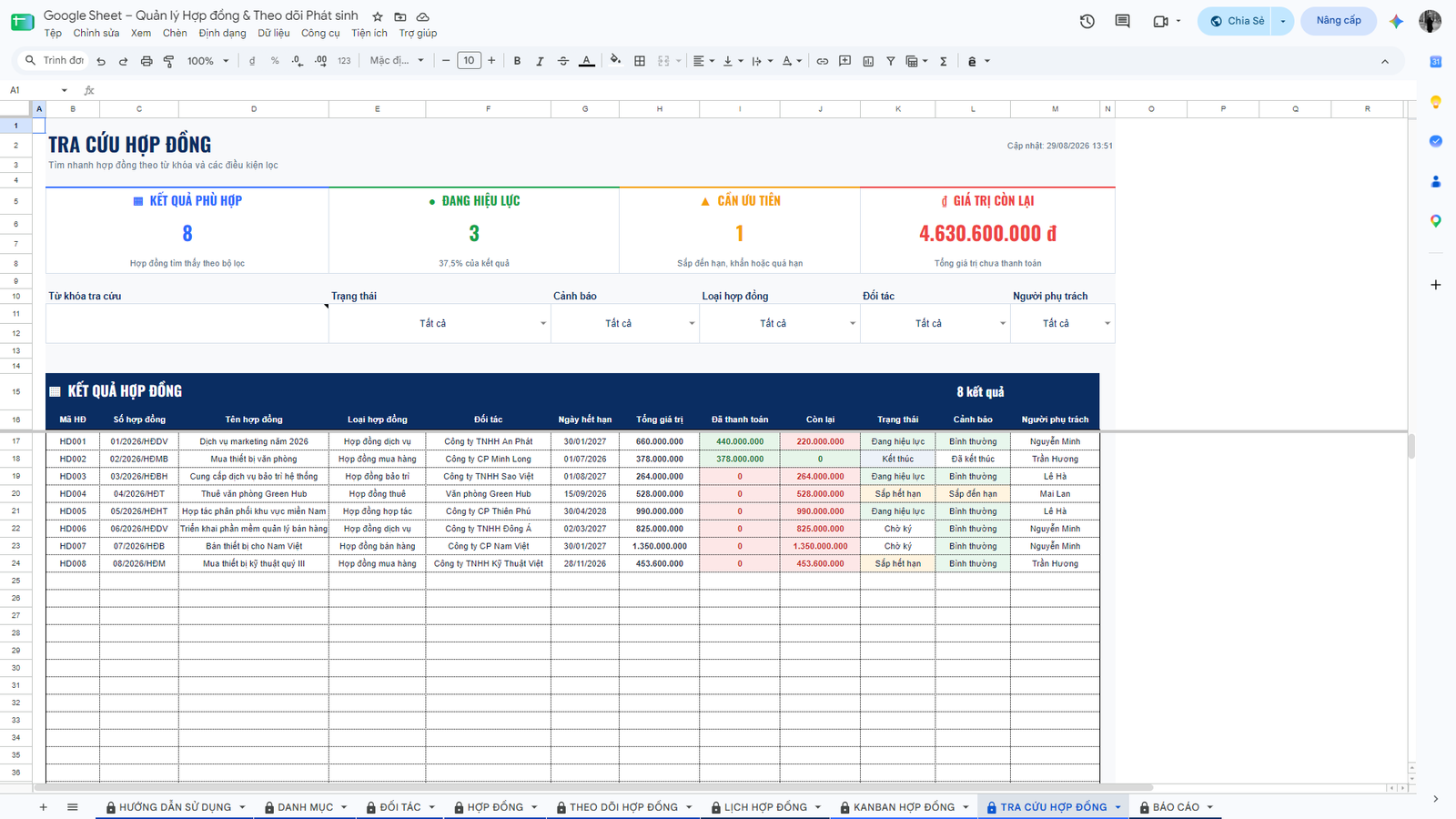1456x819 pixels.
Task: Toggle italic formatting
Action: tap(540, 61)
